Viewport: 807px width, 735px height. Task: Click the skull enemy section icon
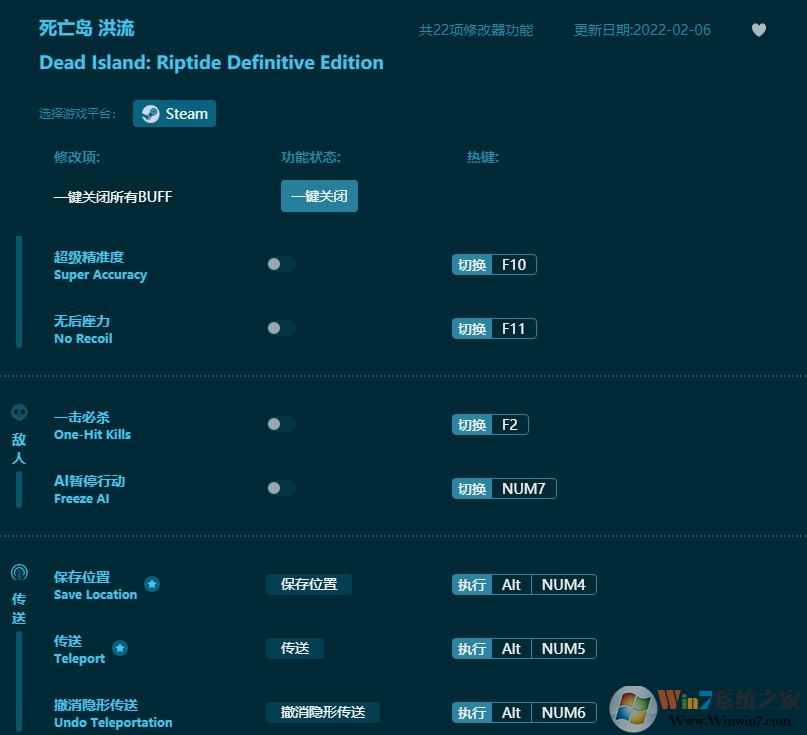click(20, 412)
